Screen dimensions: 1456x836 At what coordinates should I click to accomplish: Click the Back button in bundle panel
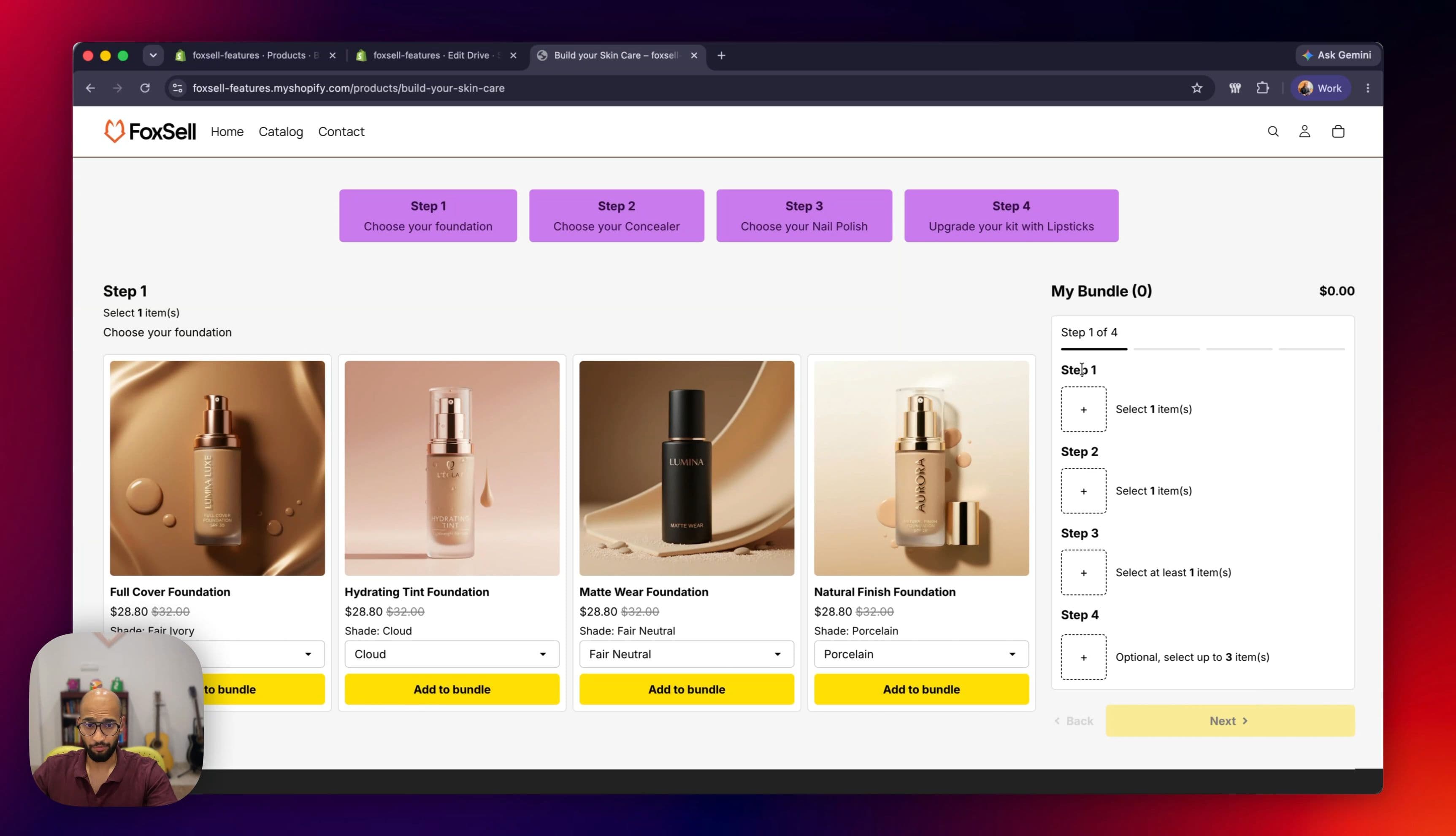click(x=1074, y=720)
